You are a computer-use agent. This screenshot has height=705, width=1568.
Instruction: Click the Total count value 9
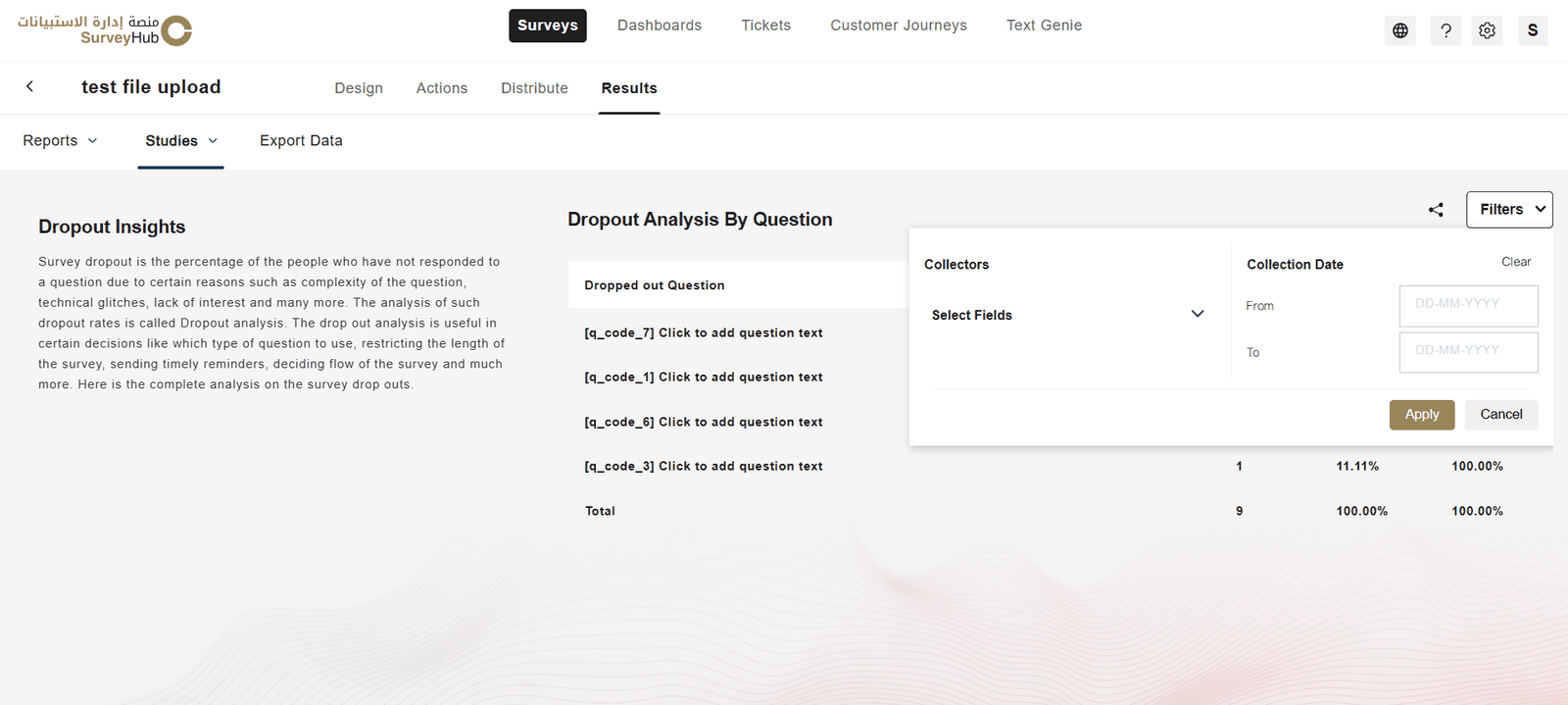pyautogui.click(x=1240, y=511)
